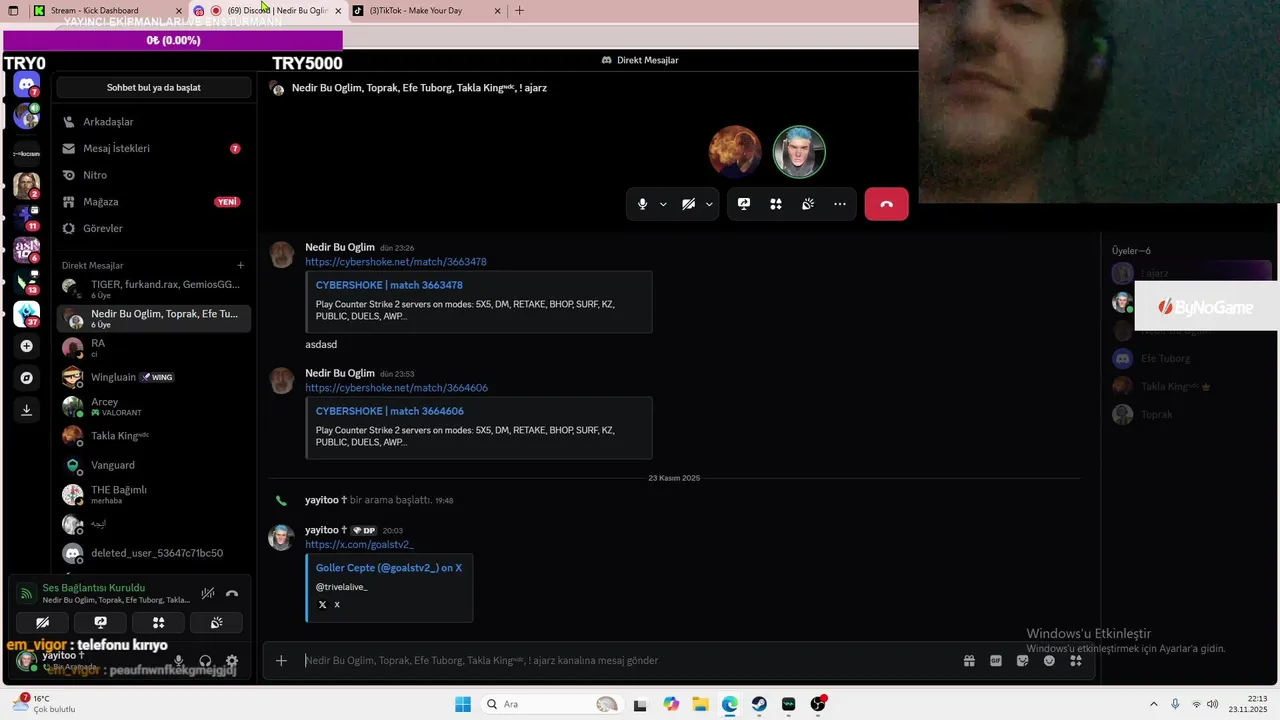Click Windows Start button on taskbar
The width and height of the screenshot is (1280, 720).
coord(462,704)
